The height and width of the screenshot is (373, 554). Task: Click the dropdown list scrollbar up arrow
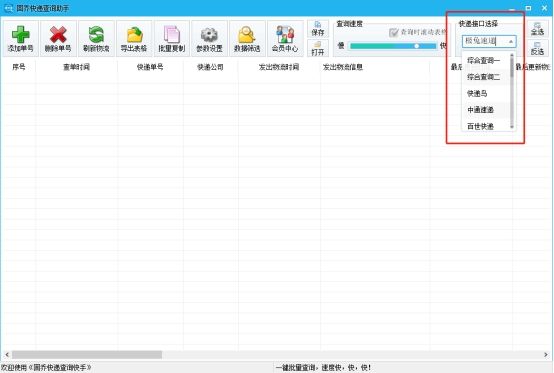[512, 55]
